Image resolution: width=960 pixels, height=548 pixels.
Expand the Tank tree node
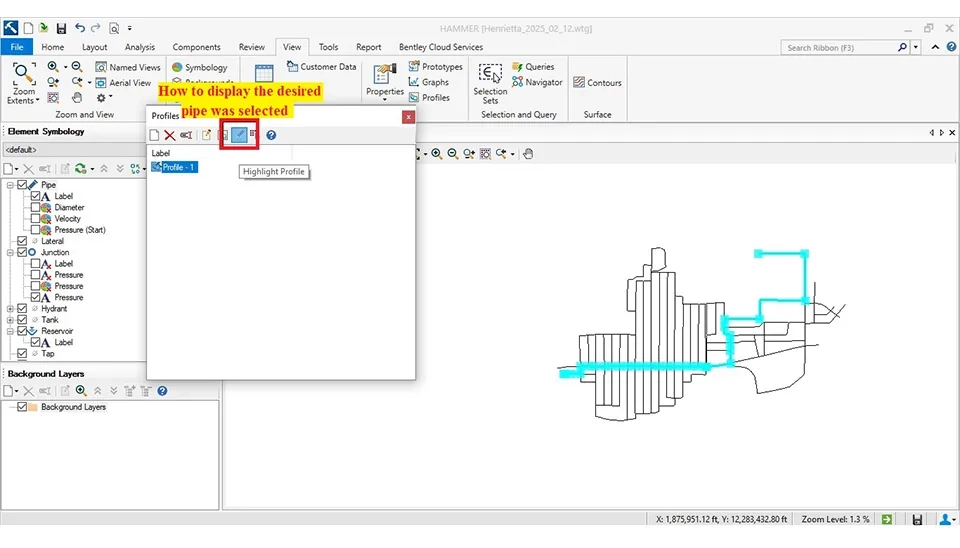10,320
